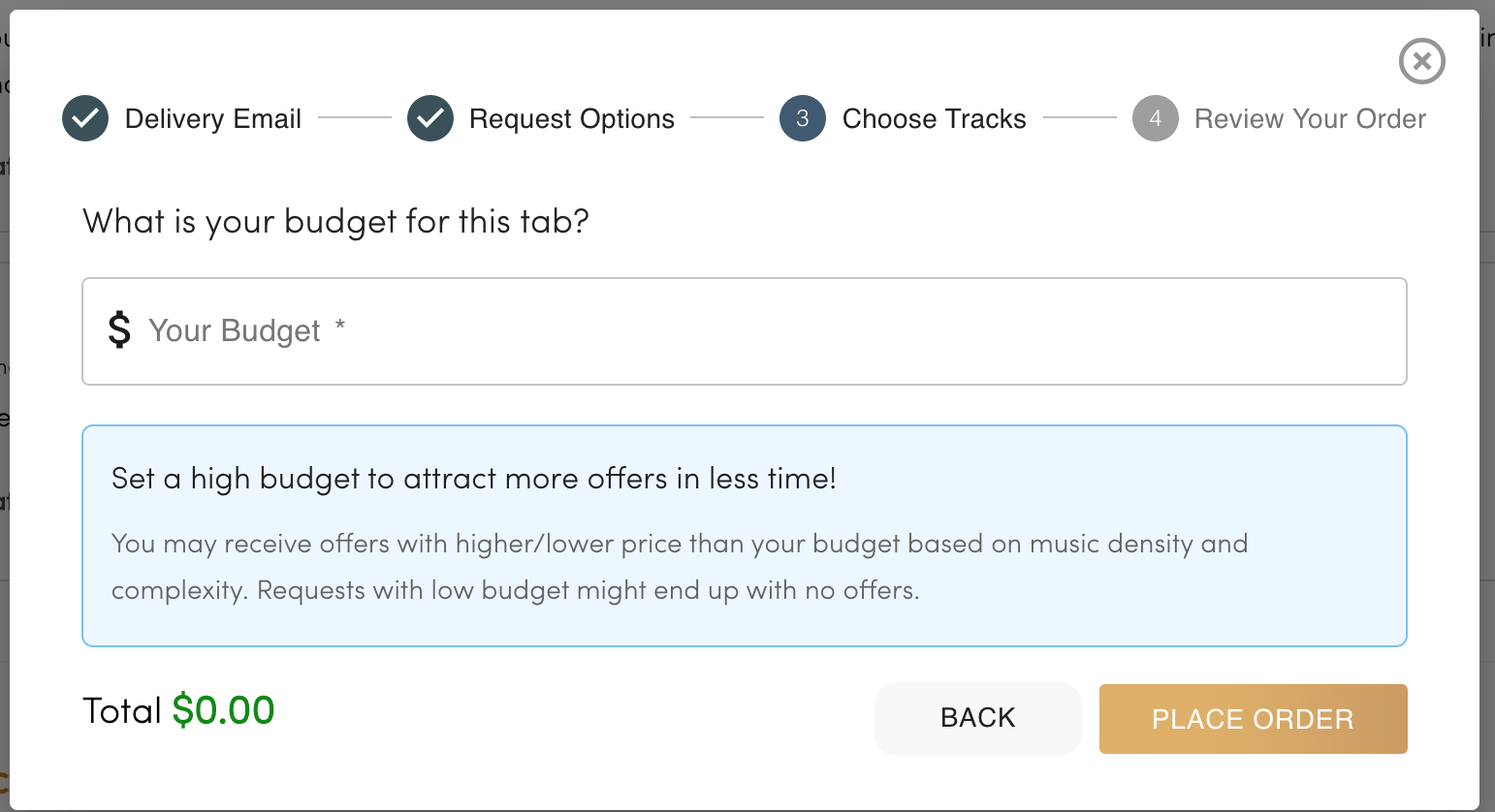Click the Request Options checkmark icon
Screen dimensions: 1495x812
[x=430, y=118]
